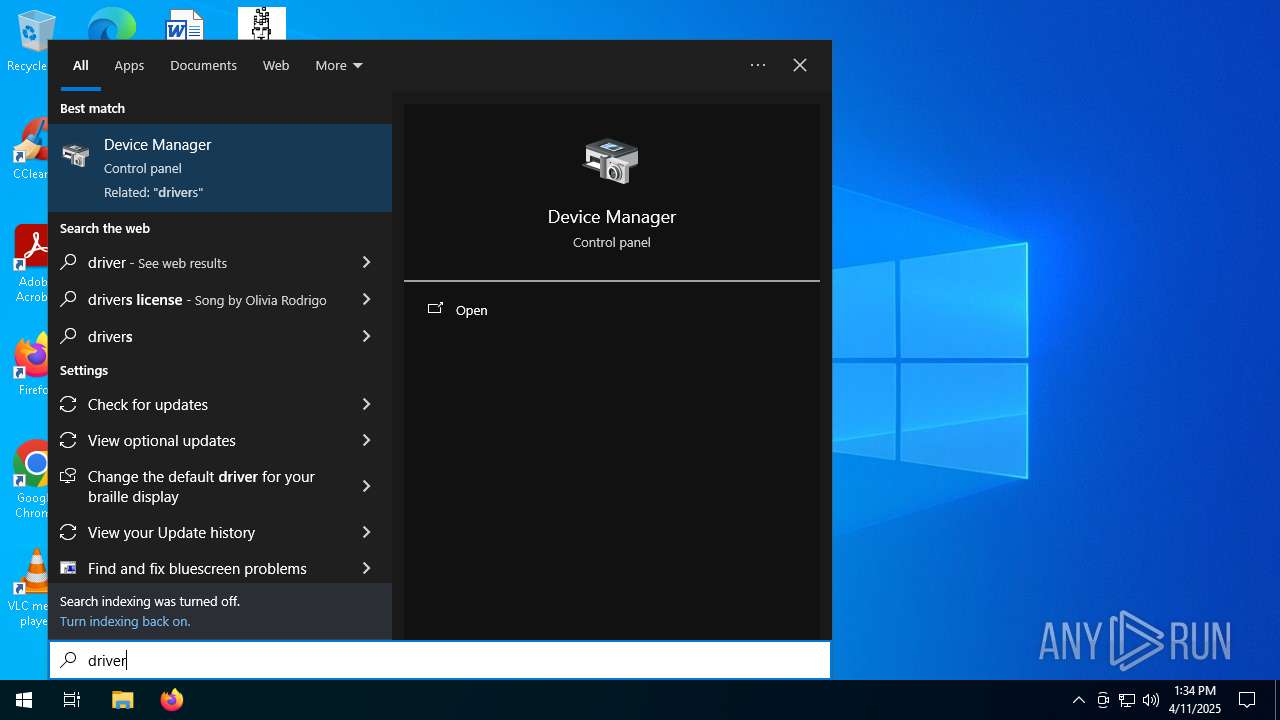Viewport: 1280px width, 720px height.
Task: Expand arrow for braille display driver setting
Action: tap(366, 486)
